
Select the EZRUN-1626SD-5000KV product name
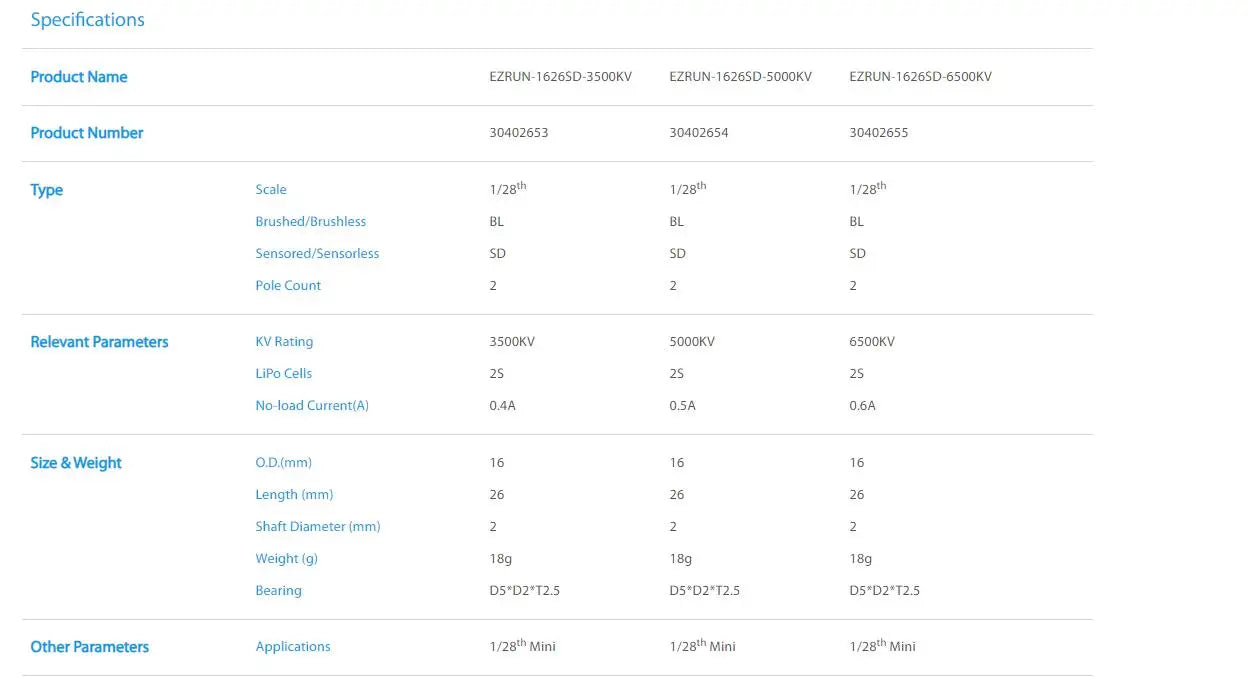(x=740, y=77)
